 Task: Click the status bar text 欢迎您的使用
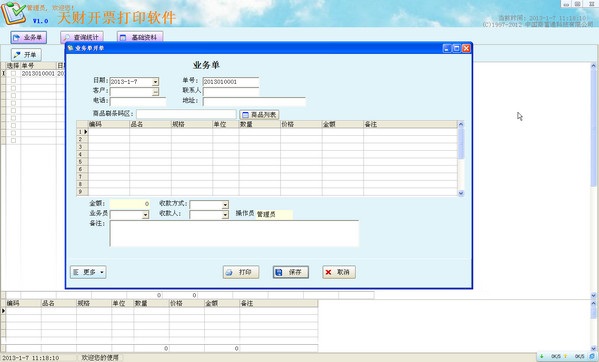click(x=100, y=358)
